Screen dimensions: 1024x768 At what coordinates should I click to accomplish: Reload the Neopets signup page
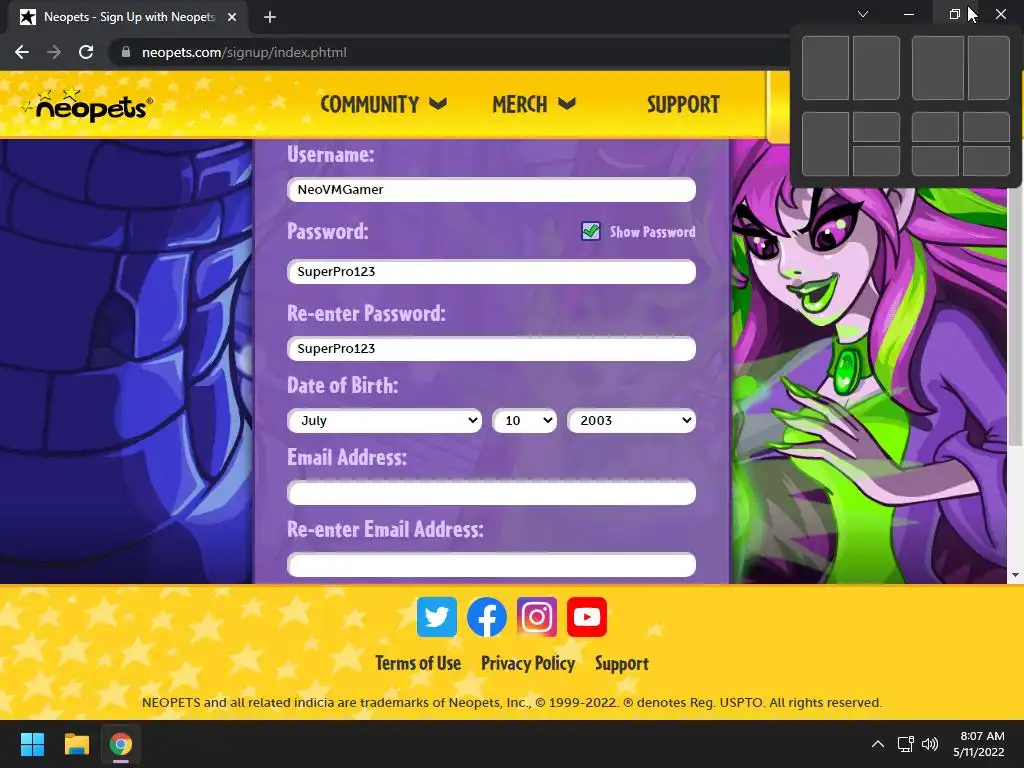86,52
